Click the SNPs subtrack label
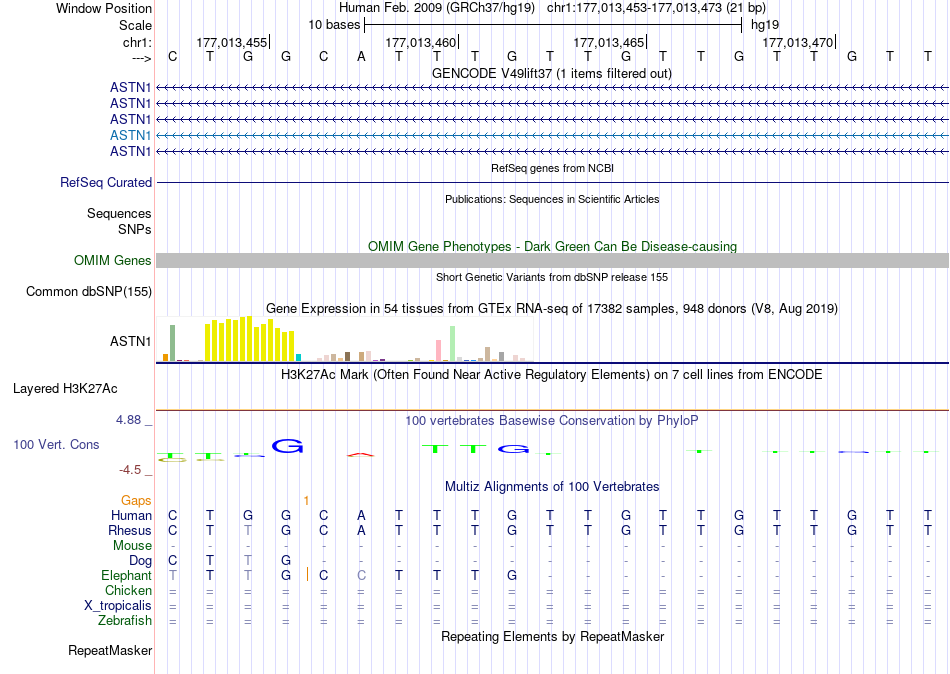Viewport: 950px width, 674px height. click(135, 229)
